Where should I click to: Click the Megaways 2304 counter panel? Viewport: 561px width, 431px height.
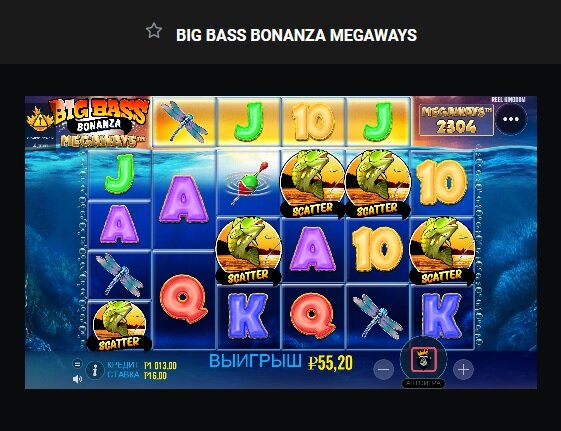(456, 121)
